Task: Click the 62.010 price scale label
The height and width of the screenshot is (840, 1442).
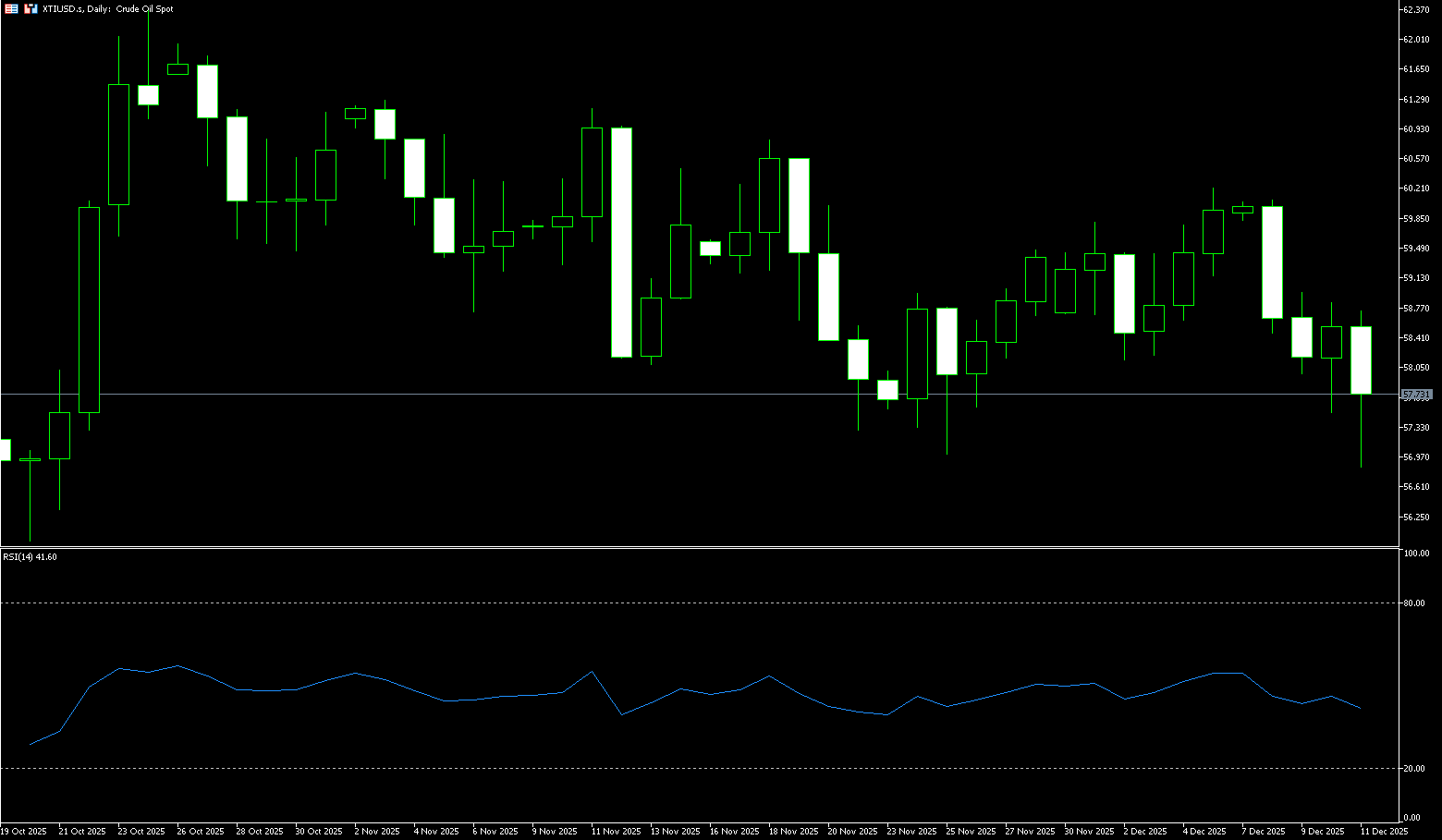Action: click(1416, 40)
